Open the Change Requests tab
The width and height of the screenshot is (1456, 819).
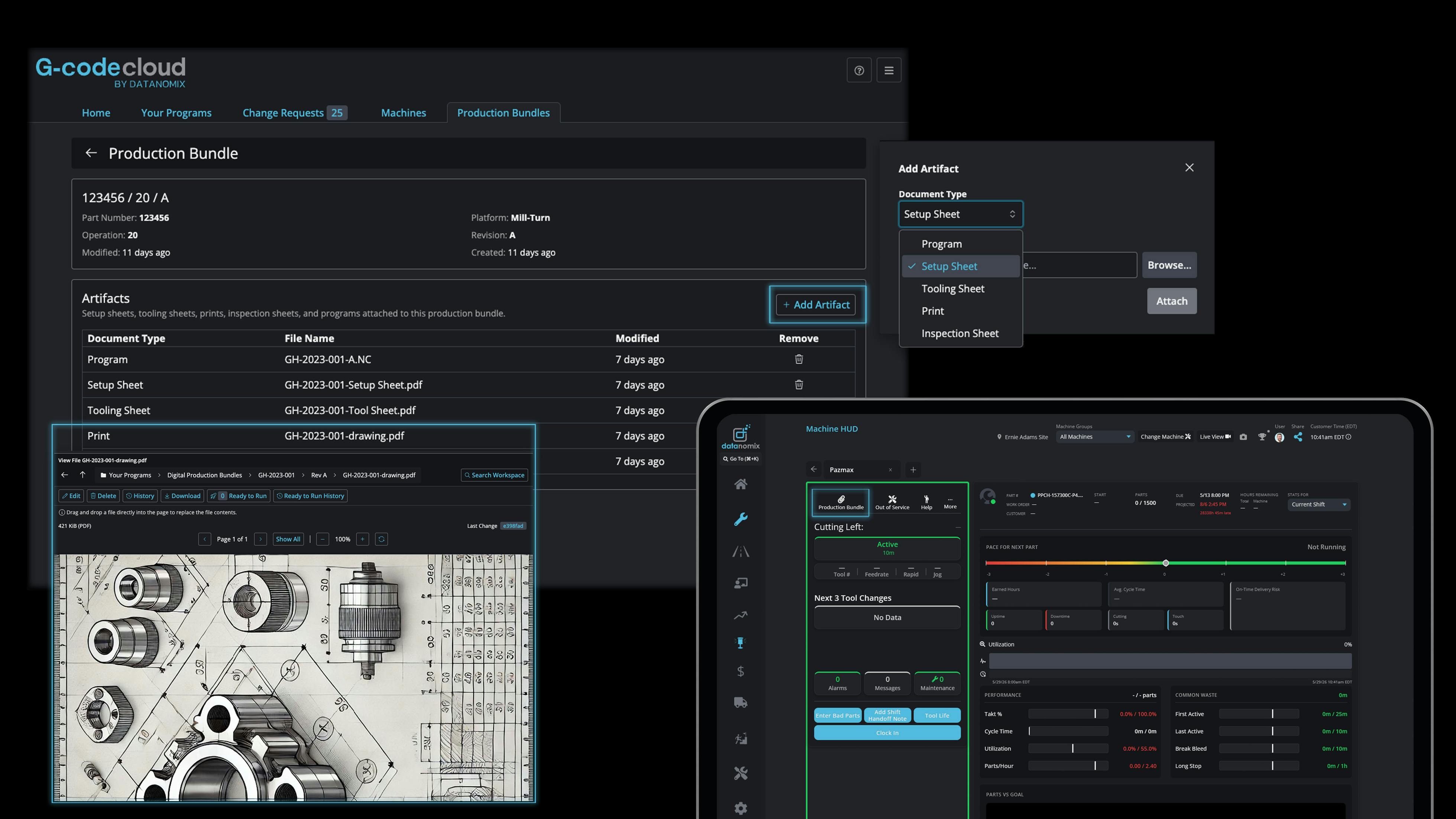294,113
